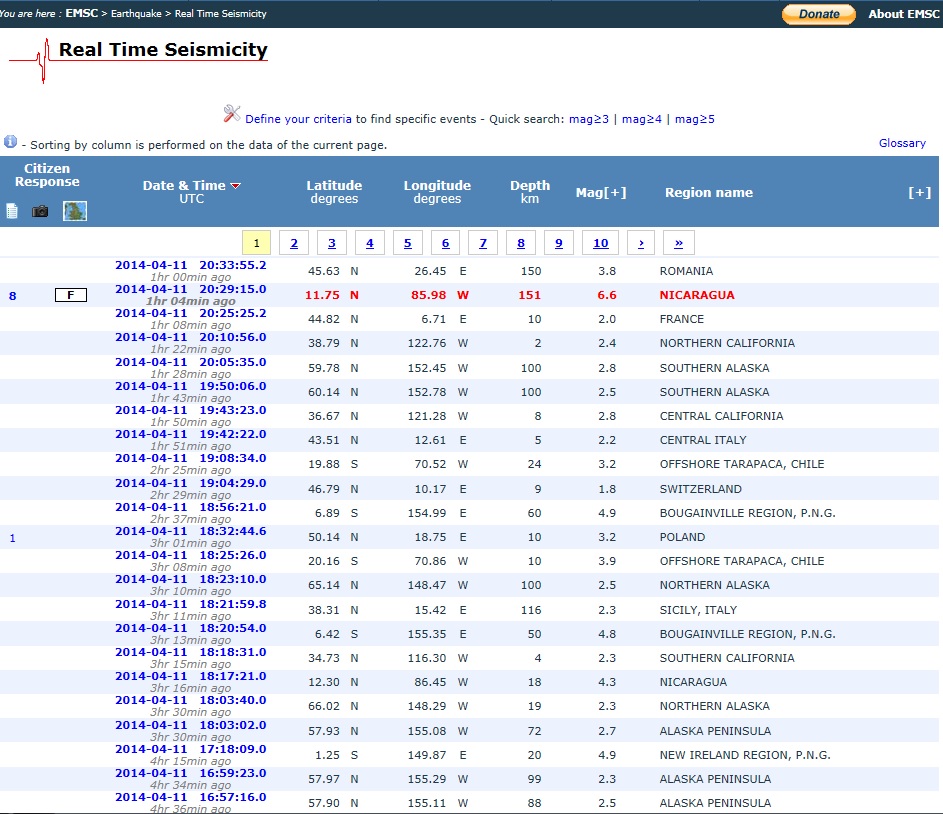Click ROMANIA region name cell
The width and height of the screenshot is (943, 814).
686,271
